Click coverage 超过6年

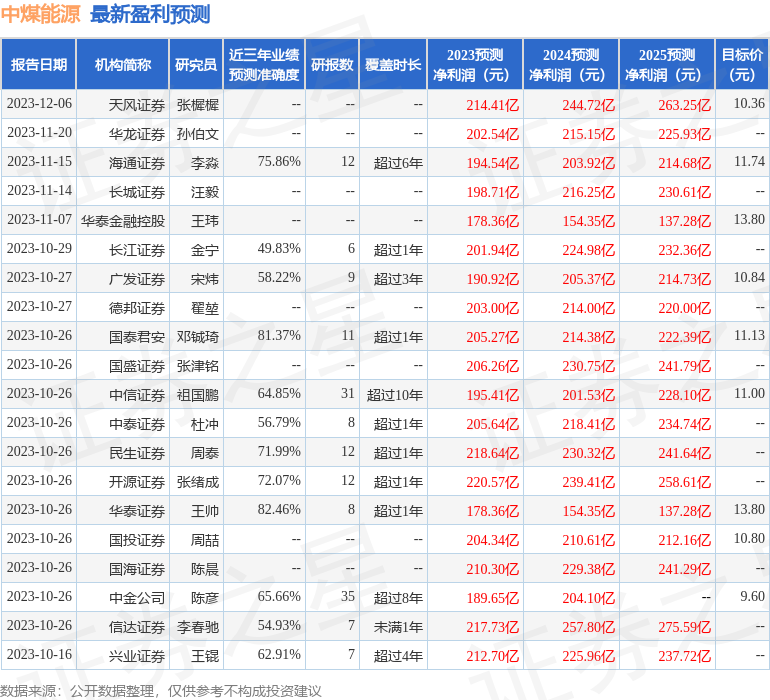pos(398,163)
